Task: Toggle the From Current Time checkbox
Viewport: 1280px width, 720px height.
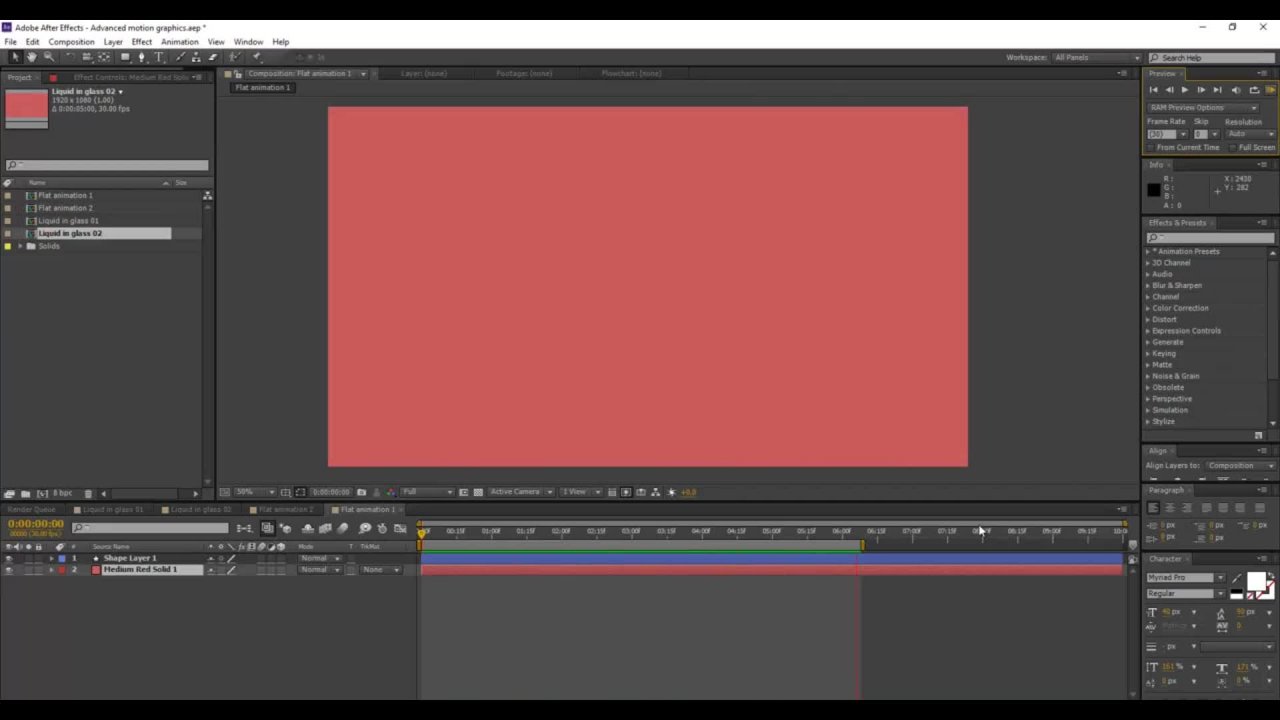Action: (x=1151, y=148)
